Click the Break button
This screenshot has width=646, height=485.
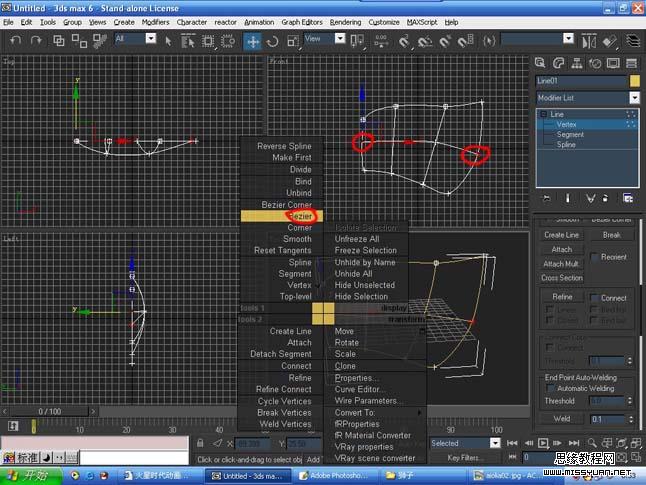pos(611,235)
